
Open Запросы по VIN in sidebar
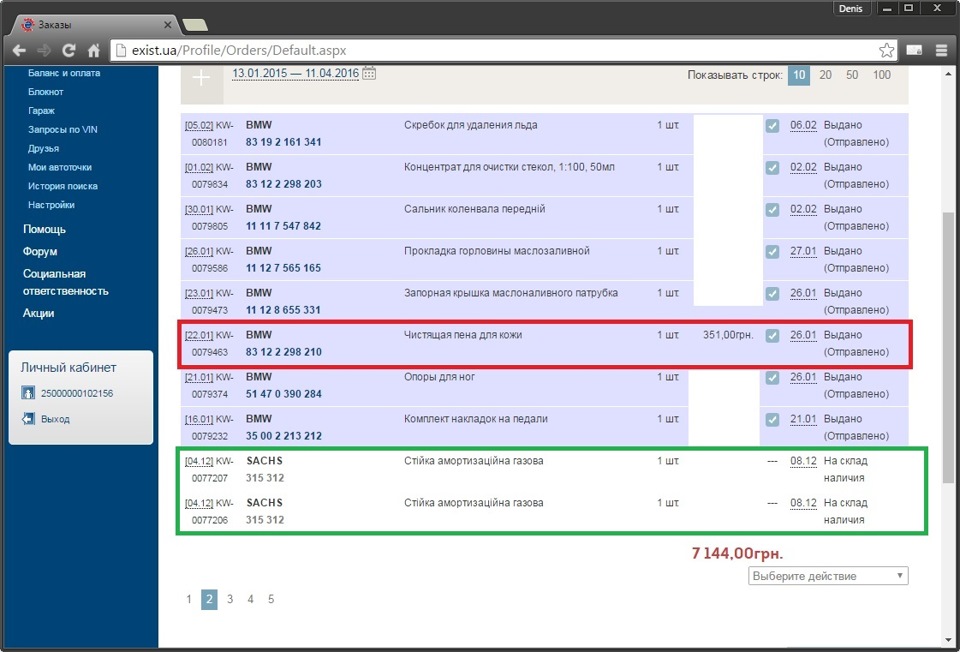pos(62,130)
